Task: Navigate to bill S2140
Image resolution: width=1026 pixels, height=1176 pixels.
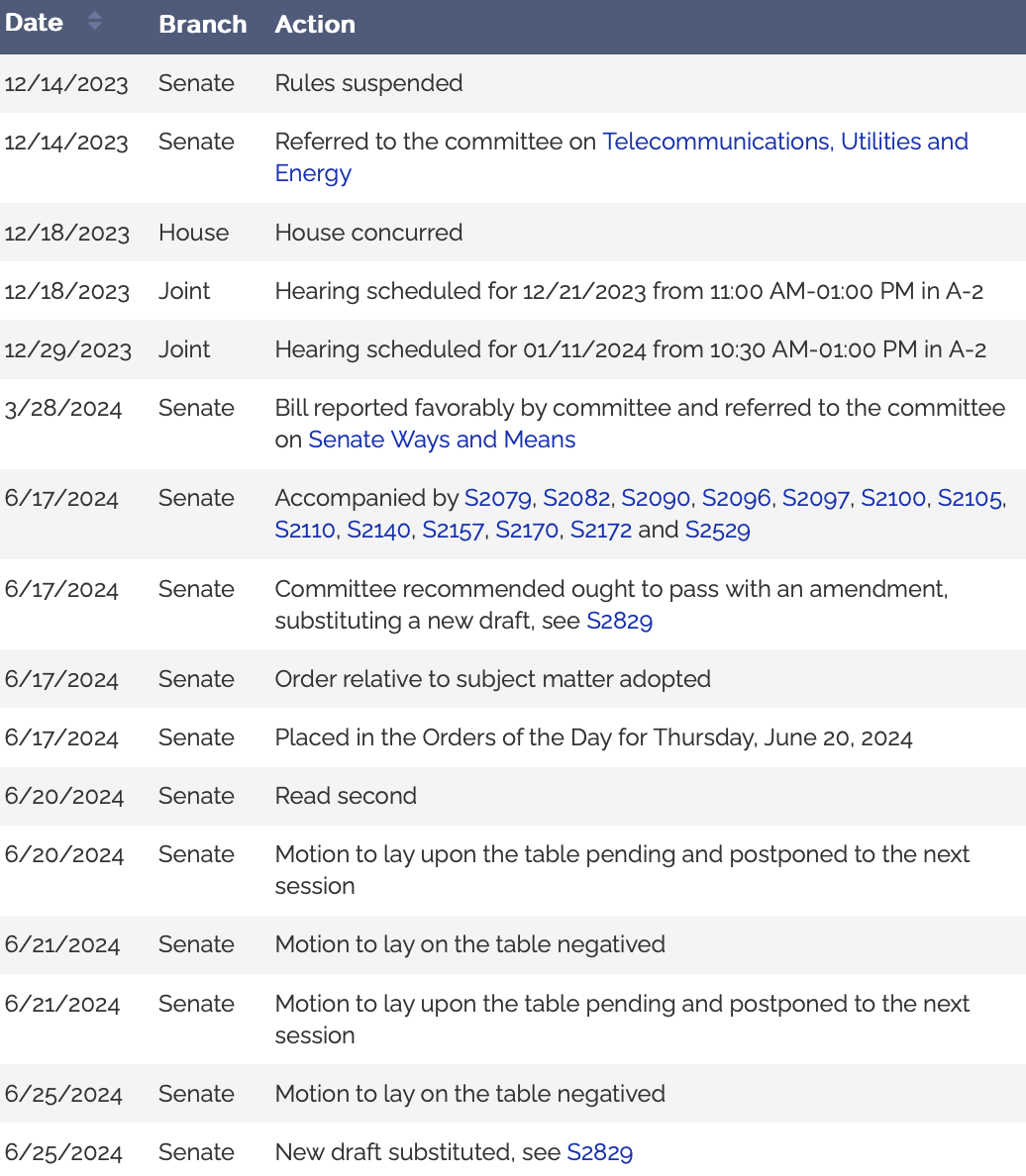Action: pyautogui.click(x=378, y=530)
